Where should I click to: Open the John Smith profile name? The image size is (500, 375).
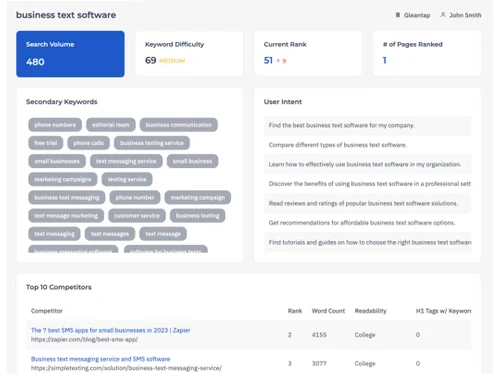pyautogui.click(x=465, y=15)
